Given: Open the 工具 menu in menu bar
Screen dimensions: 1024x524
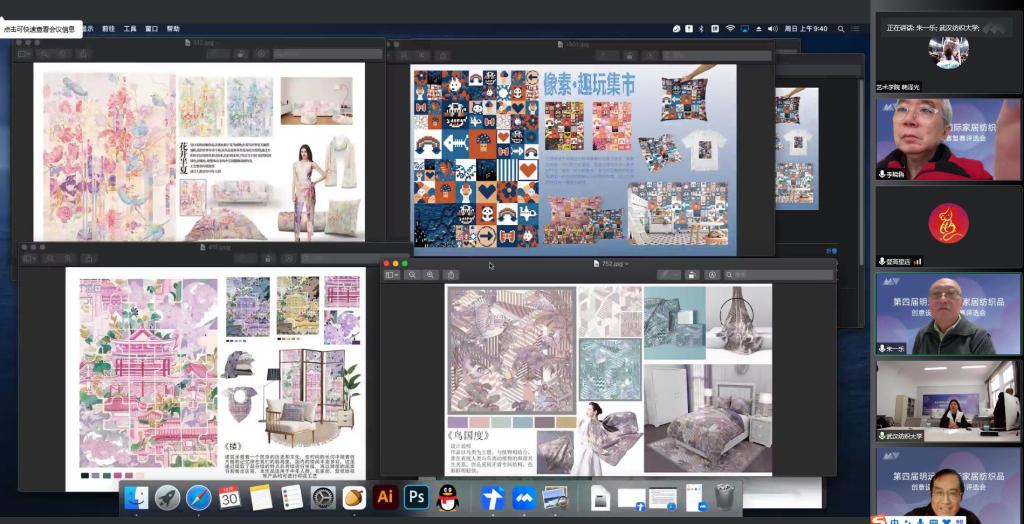Looking at the screenshot, I should [130, 29].
